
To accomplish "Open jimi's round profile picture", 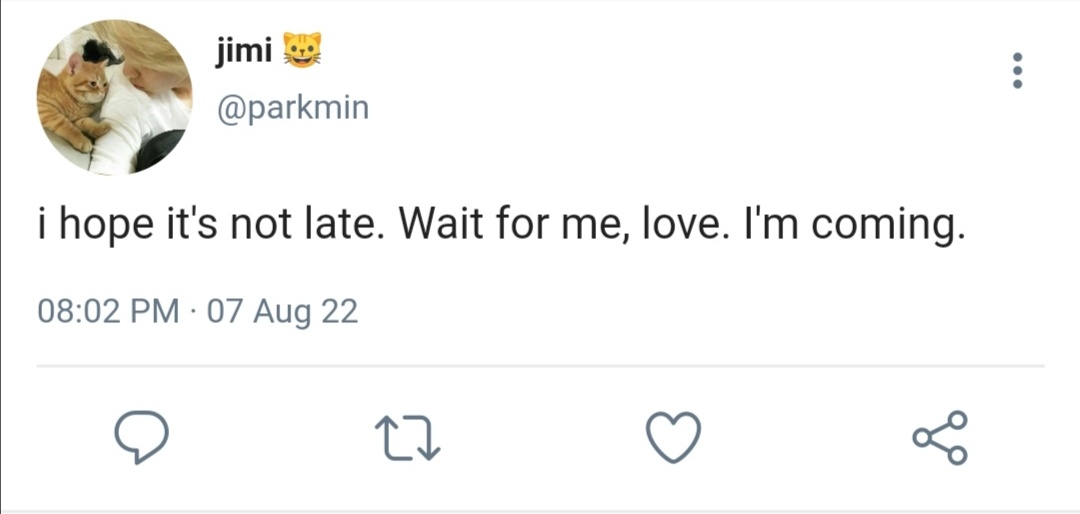I will (x=115, y=97).
